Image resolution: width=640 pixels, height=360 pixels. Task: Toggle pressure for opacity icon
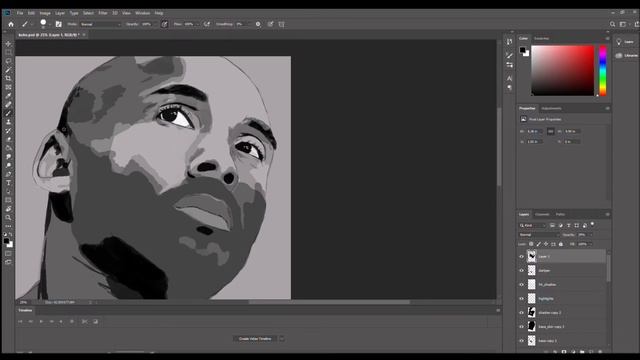coord(164,24)
